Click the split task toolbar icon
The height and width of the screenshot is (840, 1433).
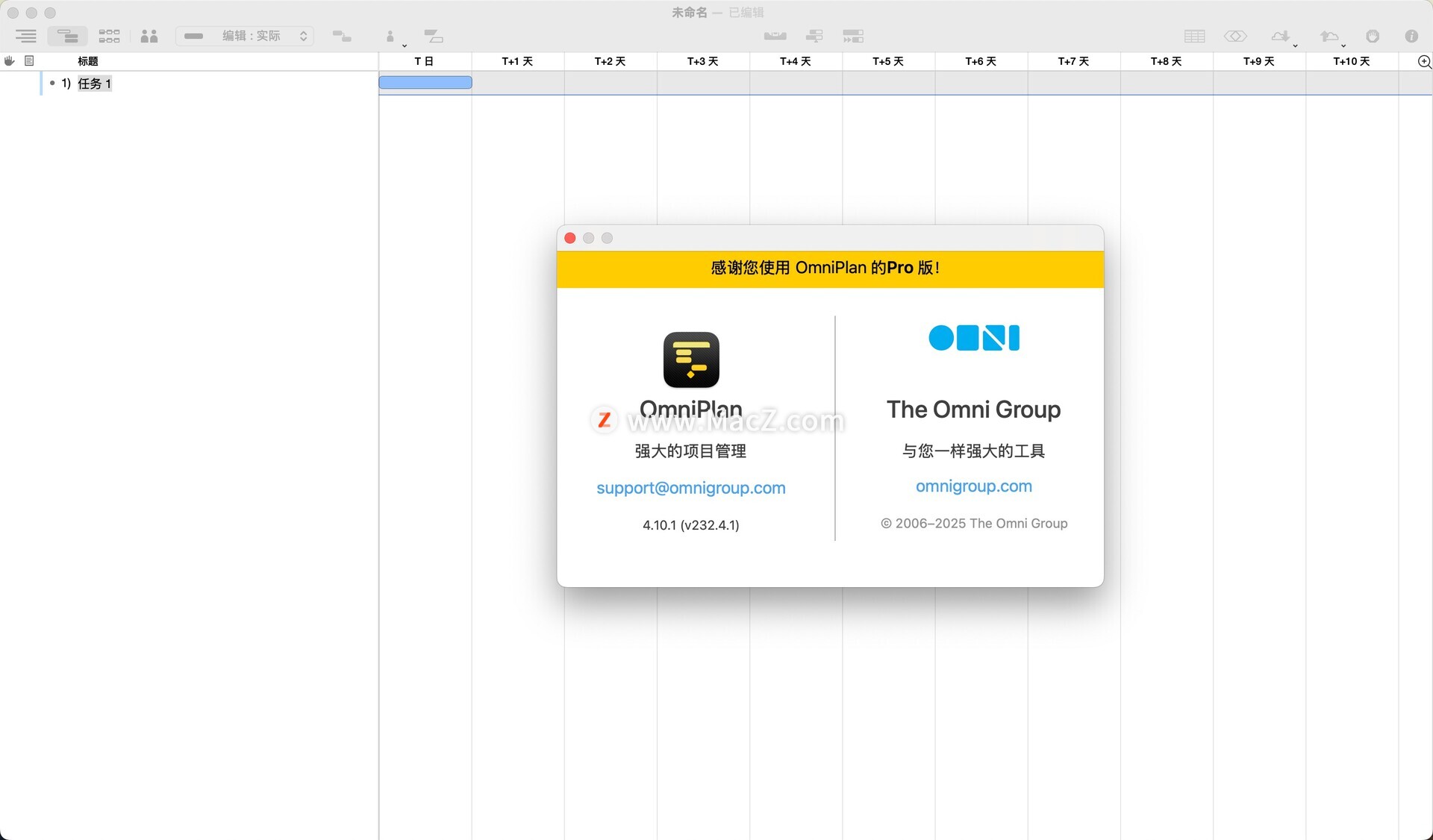coord(434,36)
